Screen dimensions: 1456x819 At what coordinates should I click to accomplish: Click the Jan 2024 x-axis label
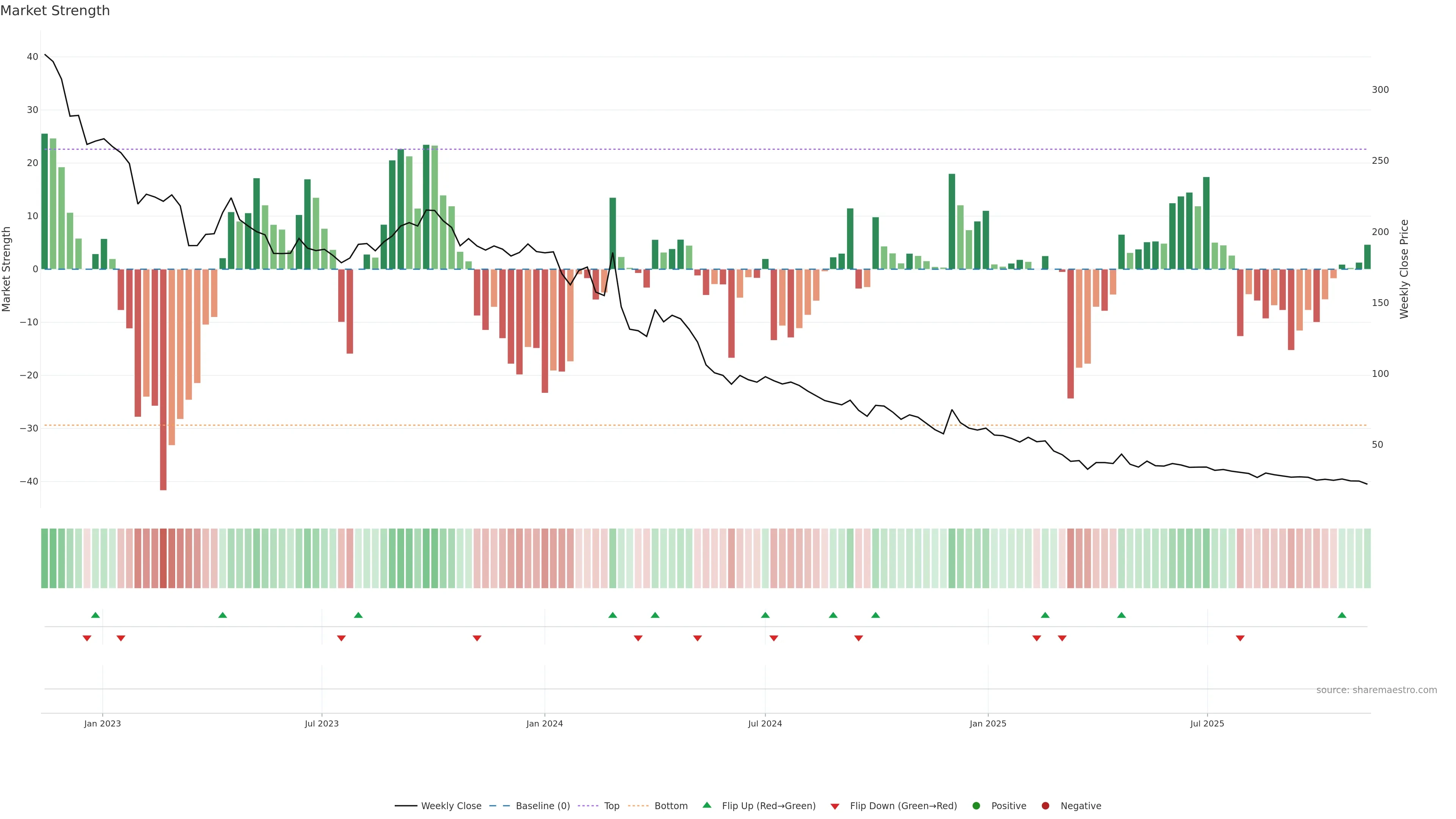pos(544,723)
